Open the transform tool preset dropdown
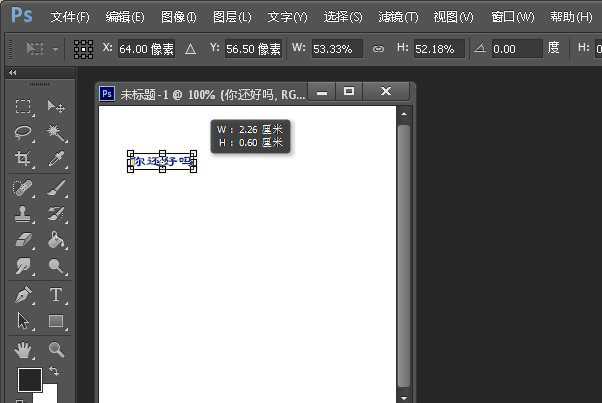Viewport: 602px width, 403px height. pyautogui.click(x=43, y=48)
